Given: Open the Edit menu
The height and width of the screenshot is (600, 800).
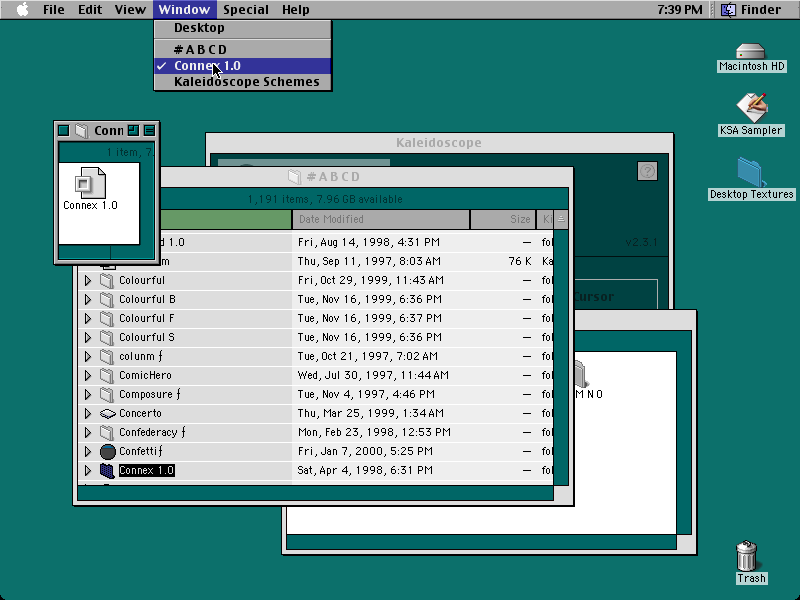Looking at the screenshot, I should point(90,9).
